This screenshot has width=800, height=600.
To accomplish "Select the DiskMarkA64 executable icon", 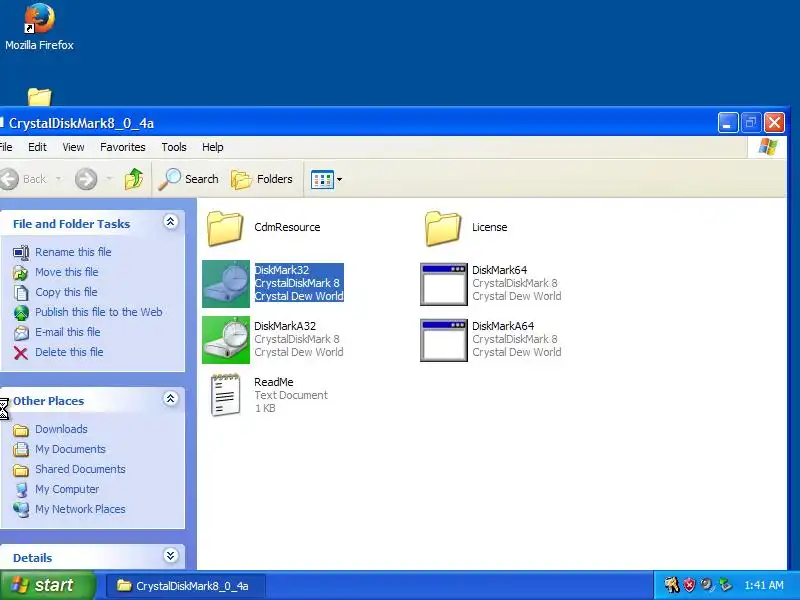I will 443,340.
